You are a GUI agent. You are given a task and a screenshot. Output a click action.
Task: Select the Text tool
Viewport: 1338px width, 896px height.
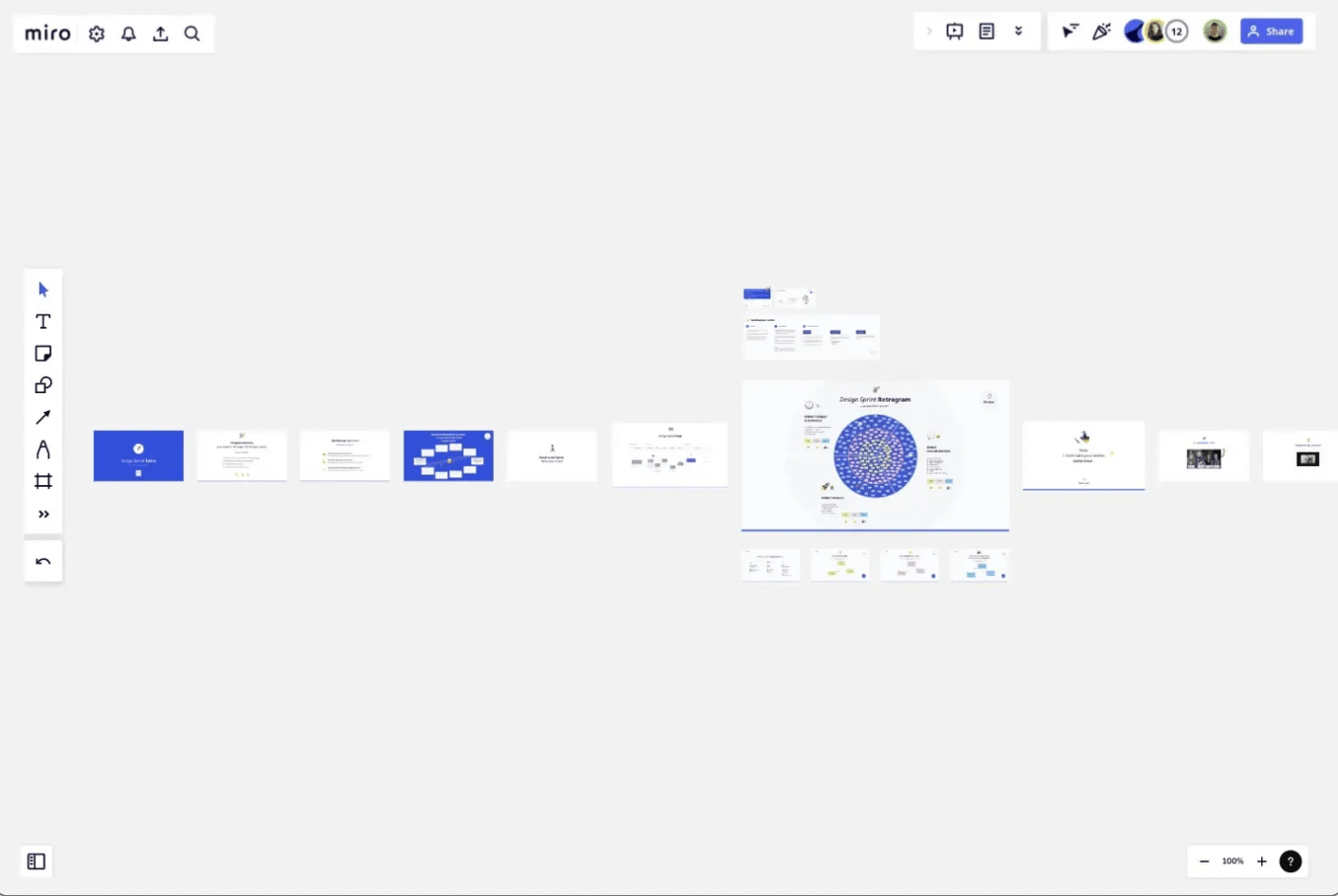click(43, 321)
